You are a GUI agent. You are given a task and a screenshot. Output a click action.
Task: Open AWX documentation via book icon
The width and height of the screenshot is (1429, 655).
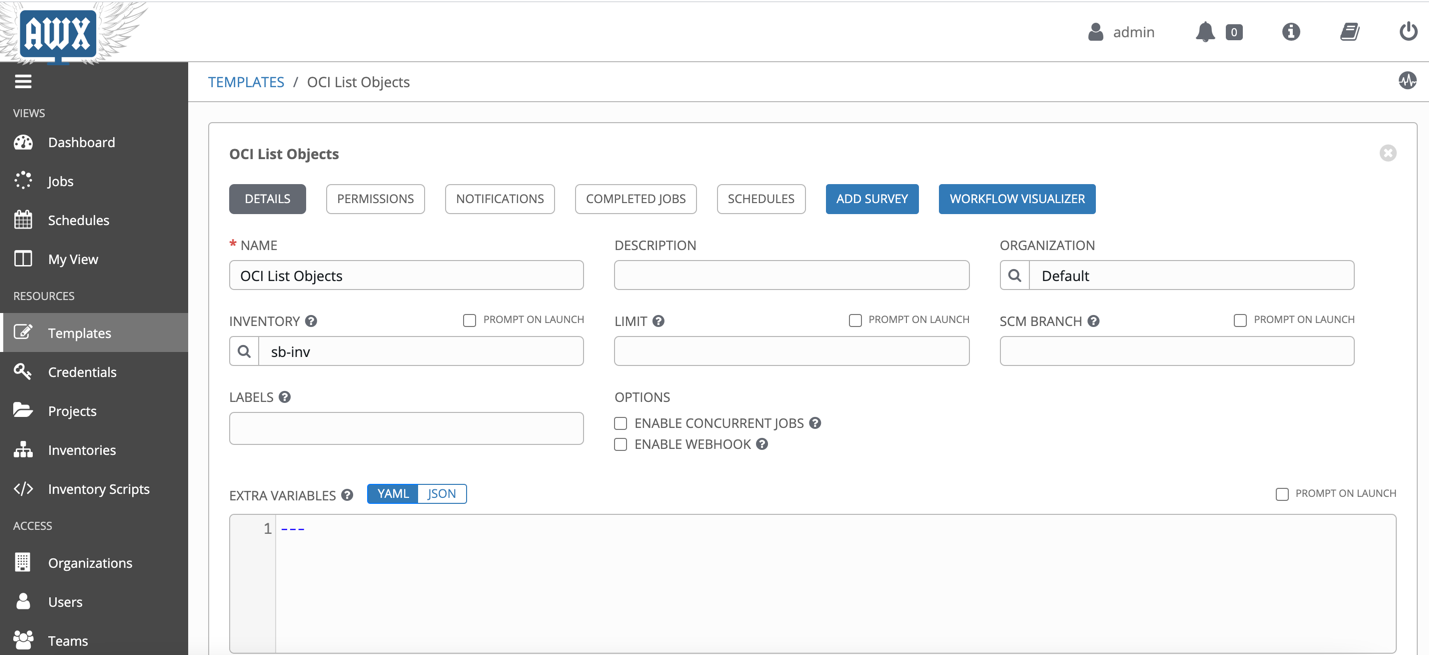[1349, 31]
